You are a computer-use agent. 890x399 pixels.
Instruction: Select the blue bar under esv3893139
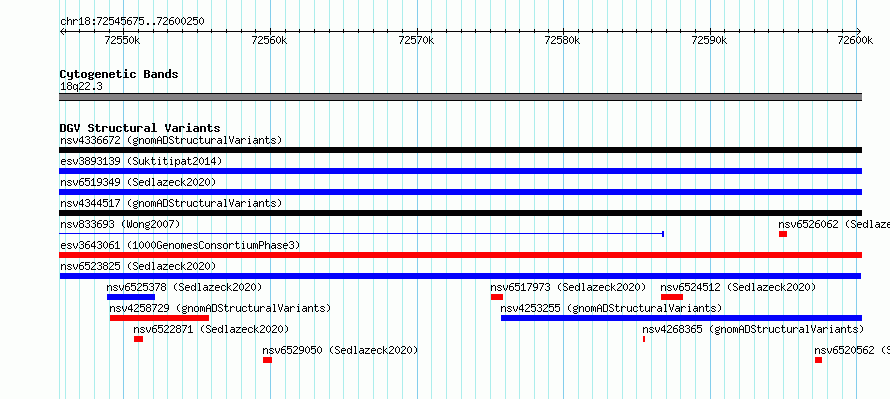(460, 171)
